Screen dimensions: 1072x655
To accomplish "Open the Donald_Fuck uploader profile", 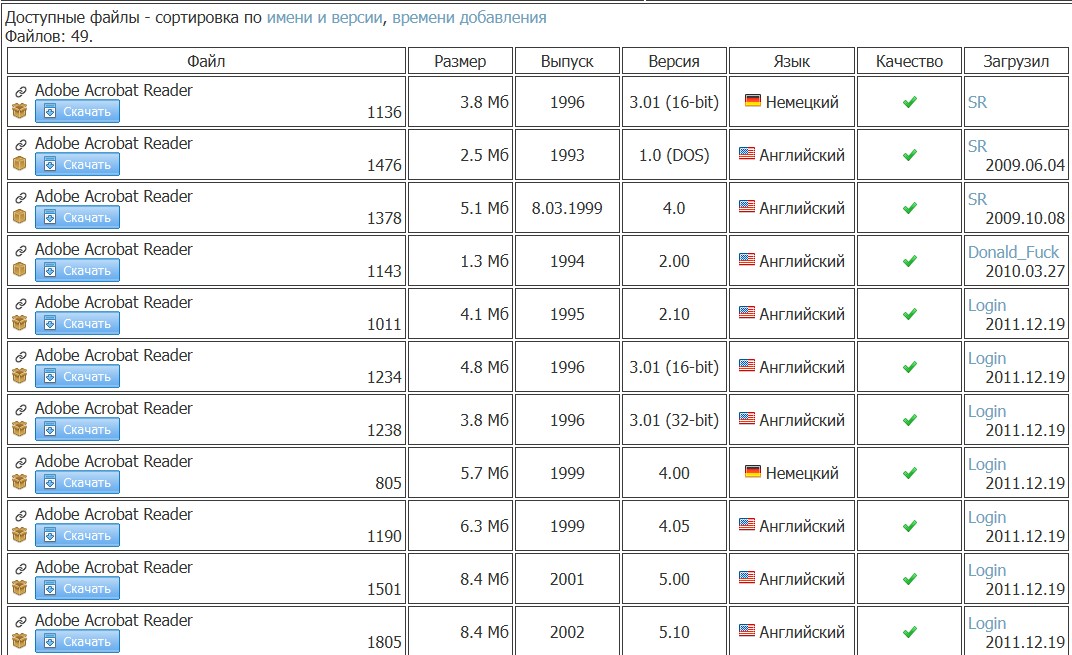I will coord(1013,252).
